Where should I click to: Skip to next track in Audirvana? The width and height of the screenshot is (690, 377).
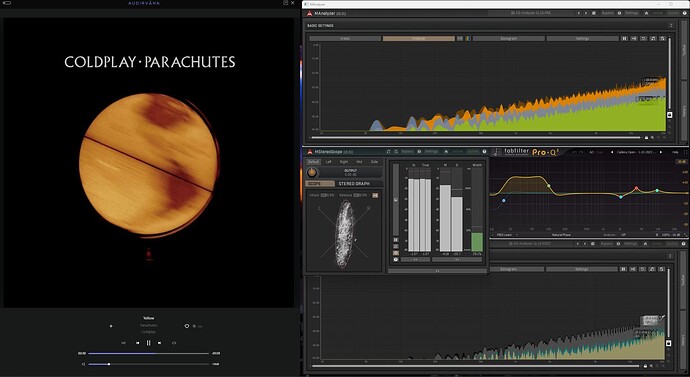pos(159,343)
